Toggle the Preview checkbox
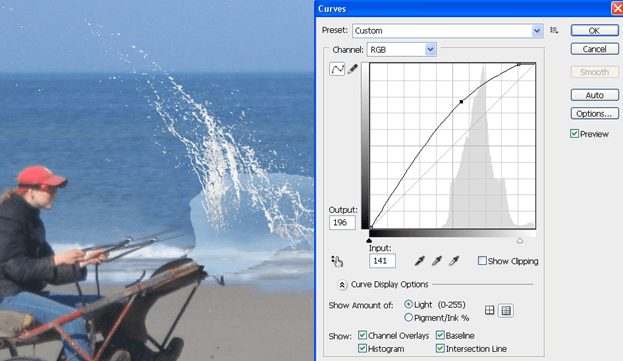Screen dimensions: 623x361 point(574,134)
